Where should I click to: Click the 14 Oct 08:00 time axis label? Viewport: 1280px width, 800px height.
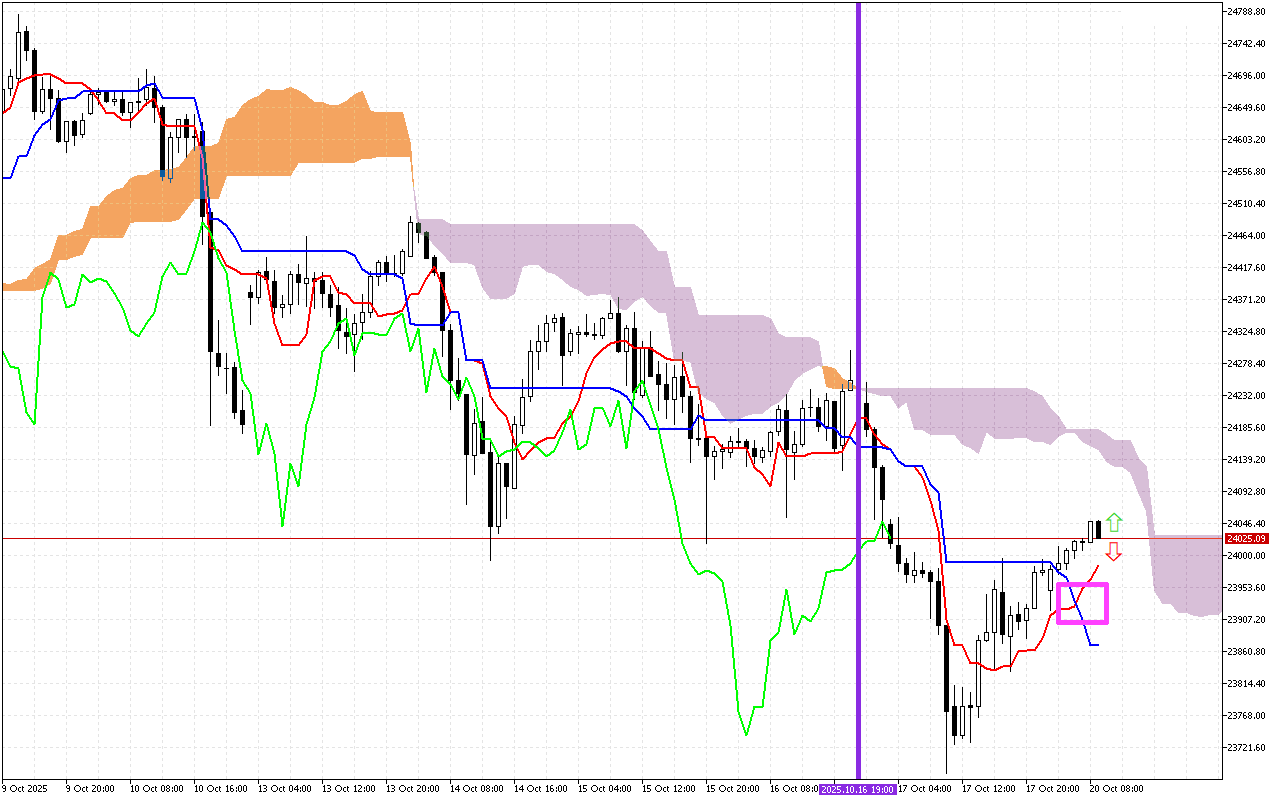tap(476, 789)
